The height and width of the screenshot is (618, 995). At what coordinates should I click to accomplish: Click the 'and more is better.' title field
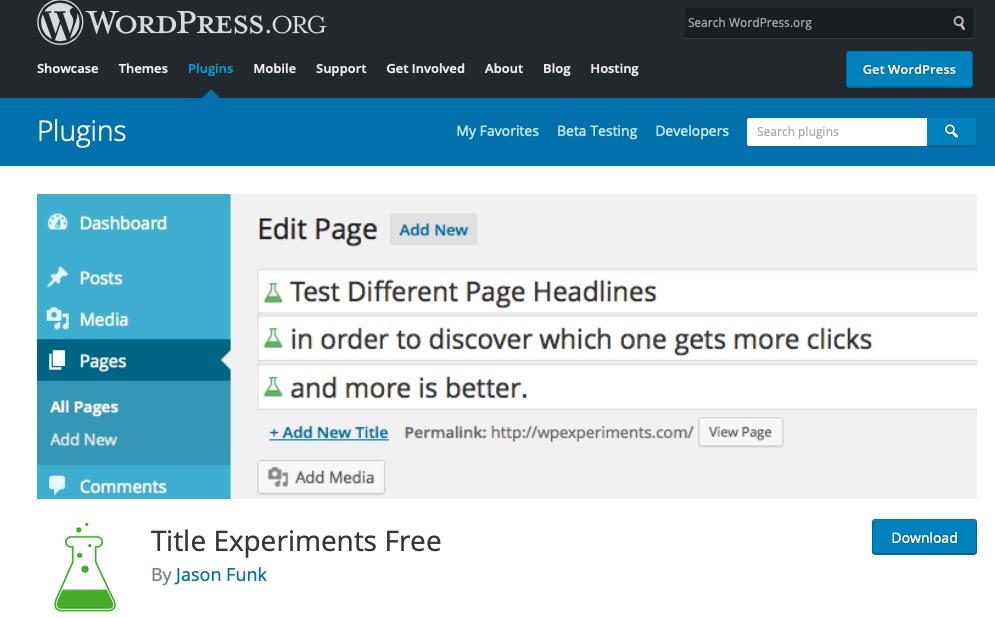tap(617, 387)
